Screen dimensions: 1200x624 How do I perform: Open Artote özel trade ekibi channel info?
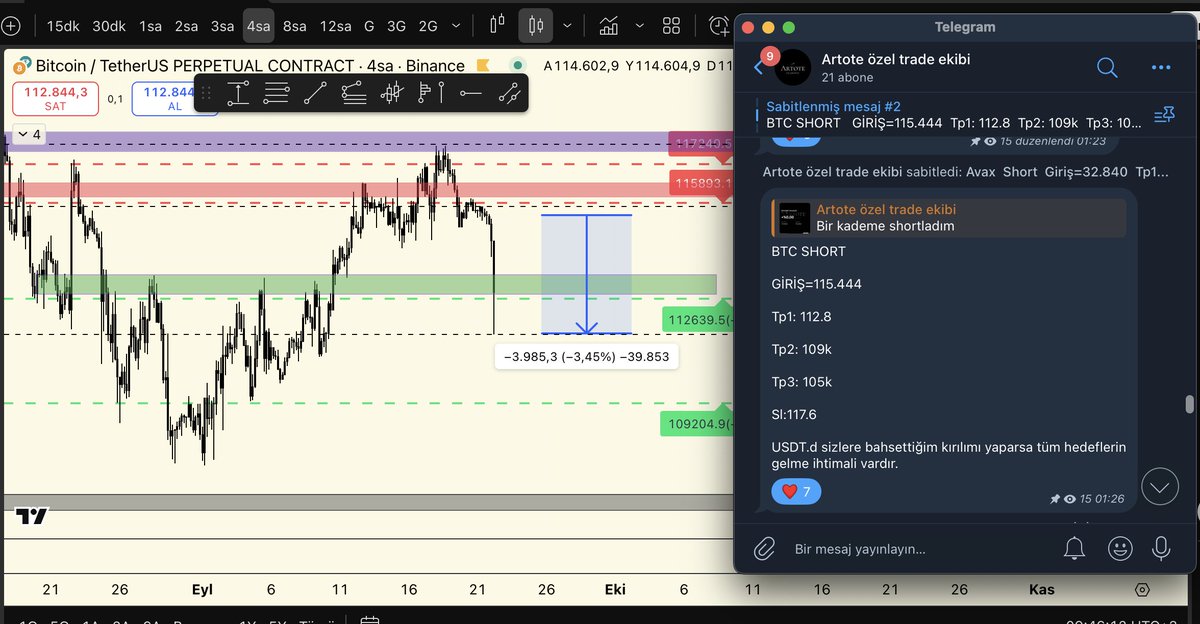896,67
